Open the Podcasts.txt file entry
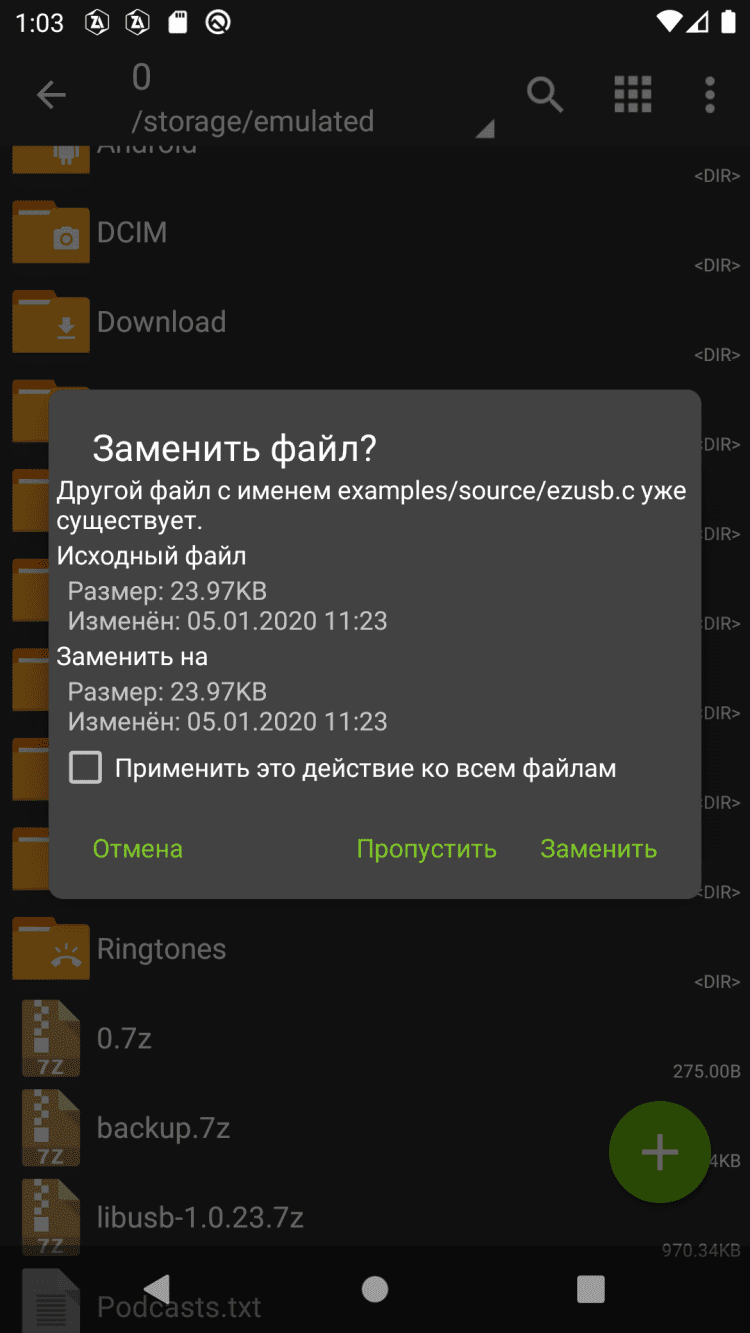This screenshot has width=750, height=1333. [375, 1300]
